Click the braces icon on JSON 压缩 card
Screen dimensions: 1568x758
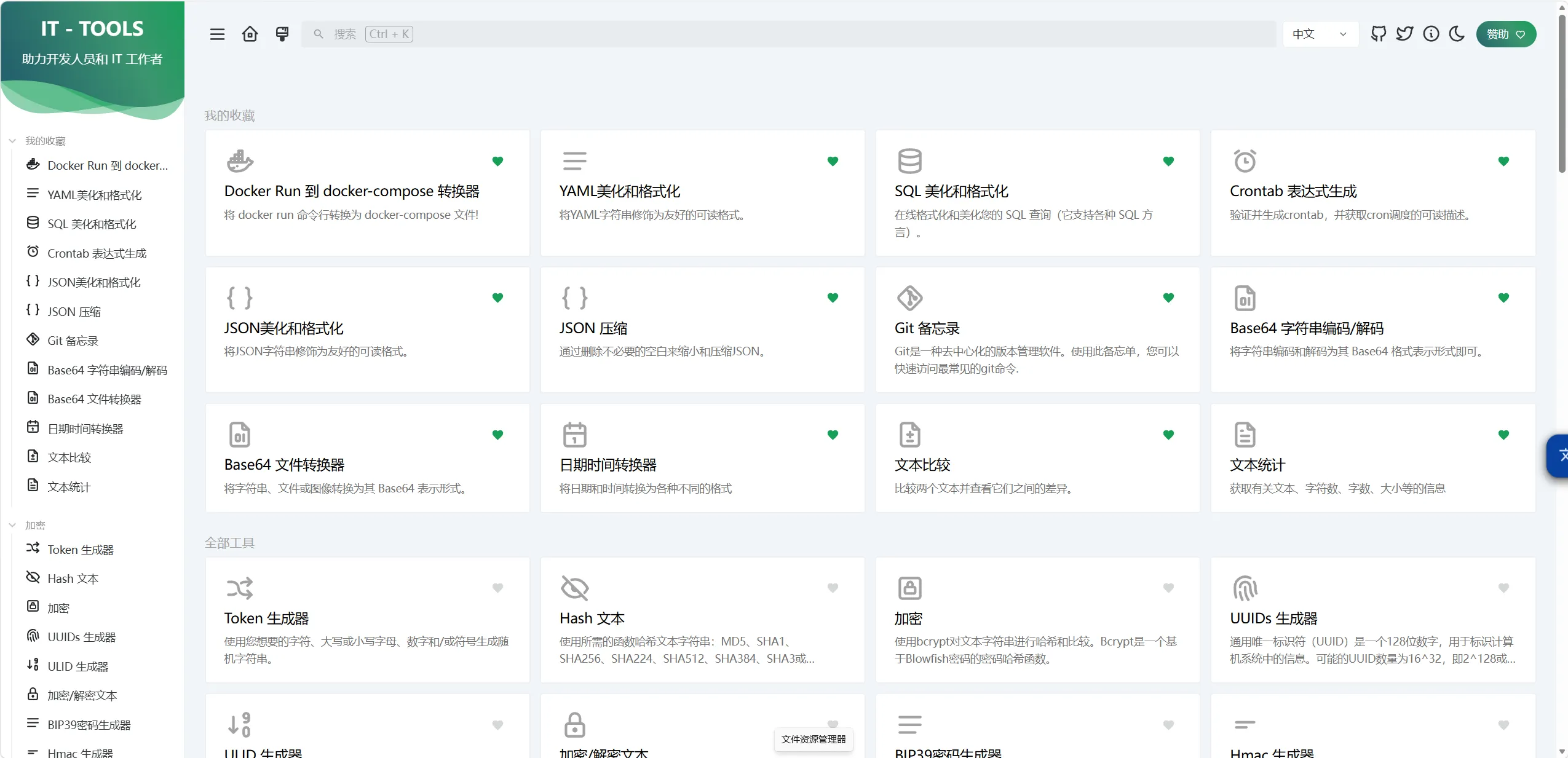[x=575, y=298]
